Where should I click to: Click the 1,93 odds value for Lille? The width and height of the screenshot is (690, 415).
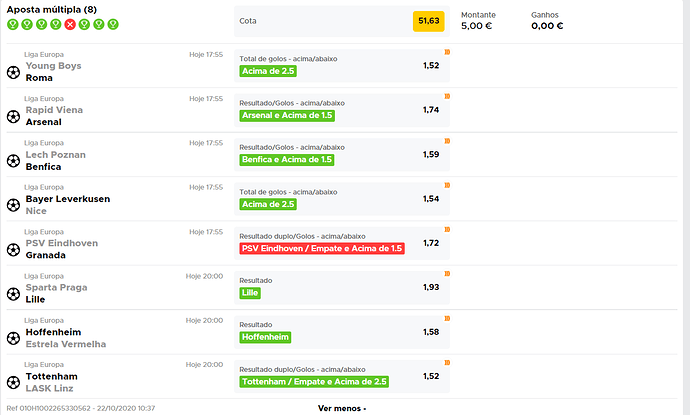(x=431, y=287)
